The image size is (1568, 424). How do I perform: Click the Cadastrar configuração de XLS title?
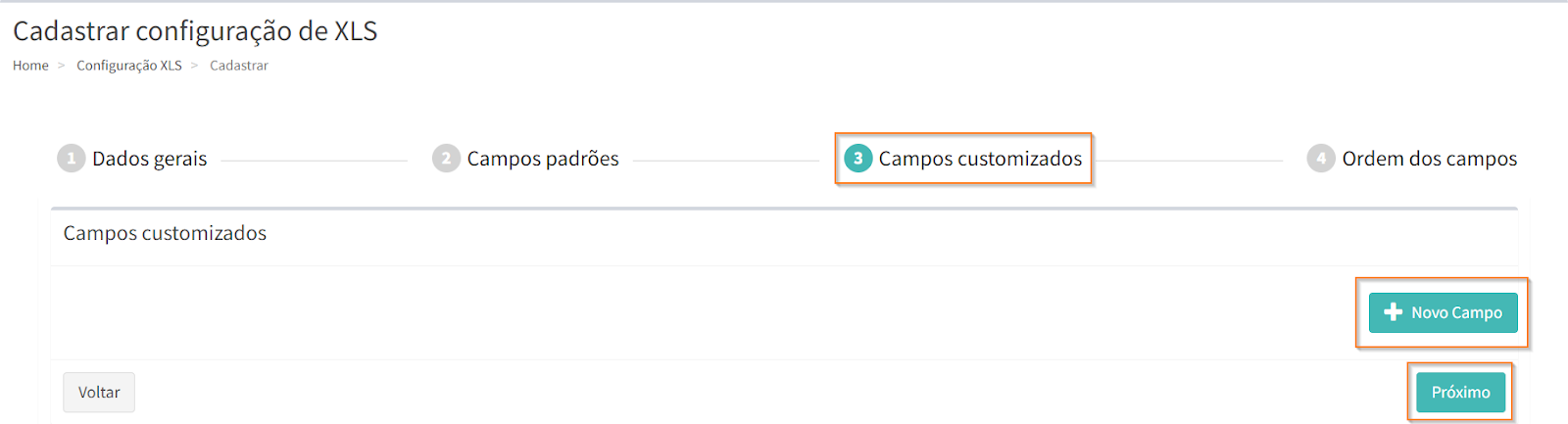pyautogui.click(x=195, y=31)
